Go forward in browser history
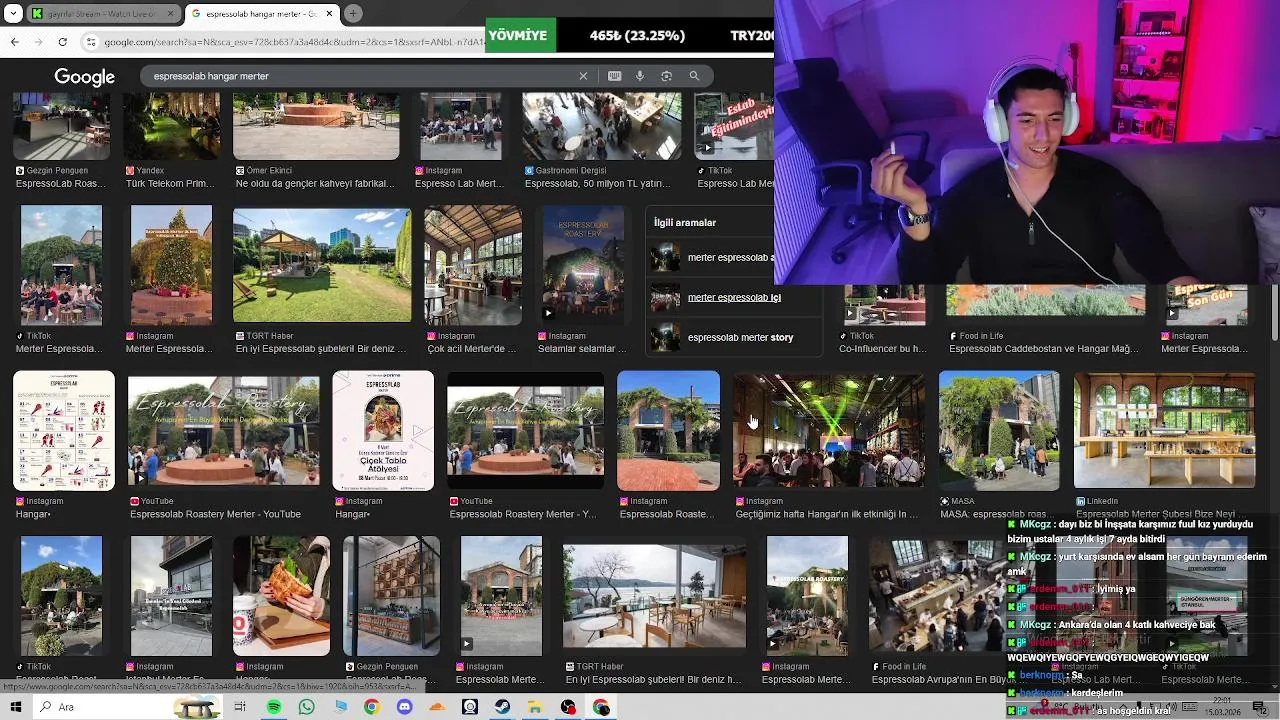The image size is (1280, 720). pos(38,42)
